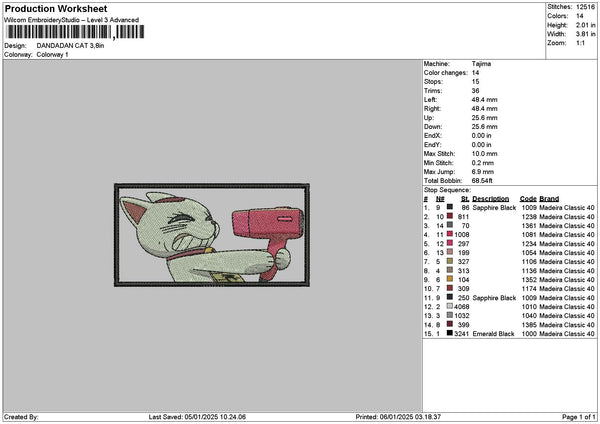Image resolution: width=600 pixels, height=424 pixels.
Task: Select the Emerald Black description text
Action: (493, 334)
